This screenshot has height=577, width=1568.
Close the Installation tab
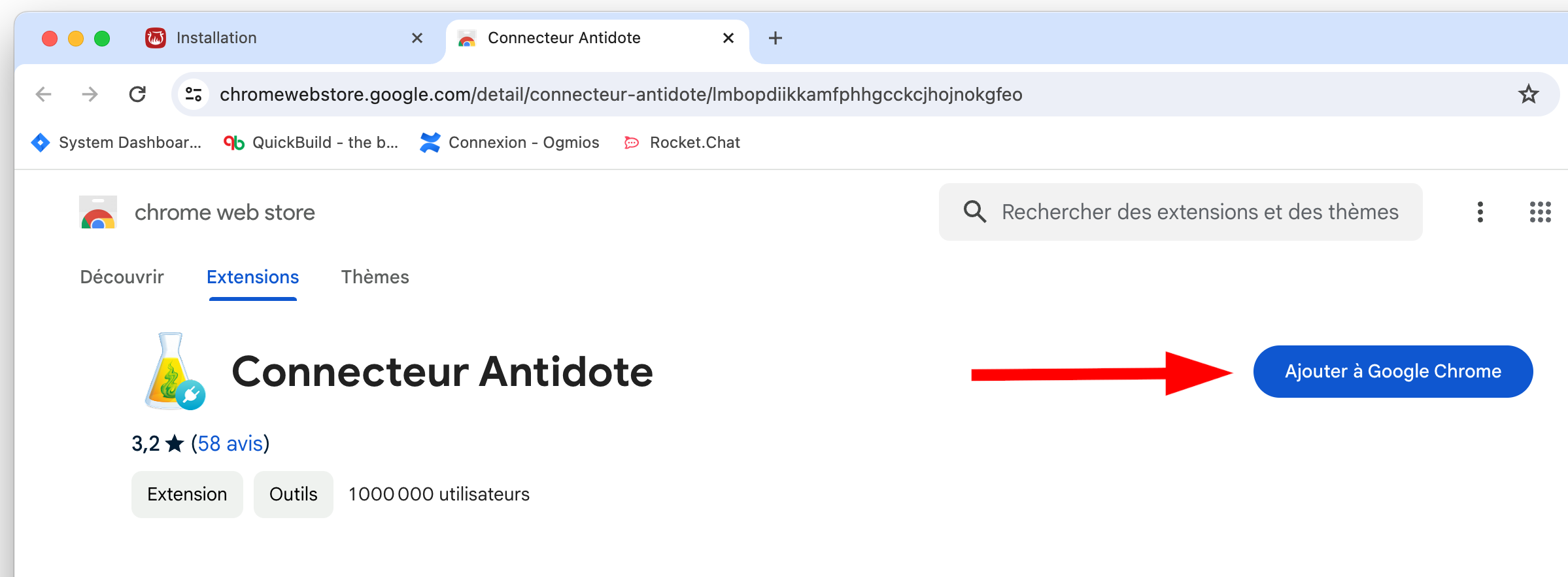[417, 38]
